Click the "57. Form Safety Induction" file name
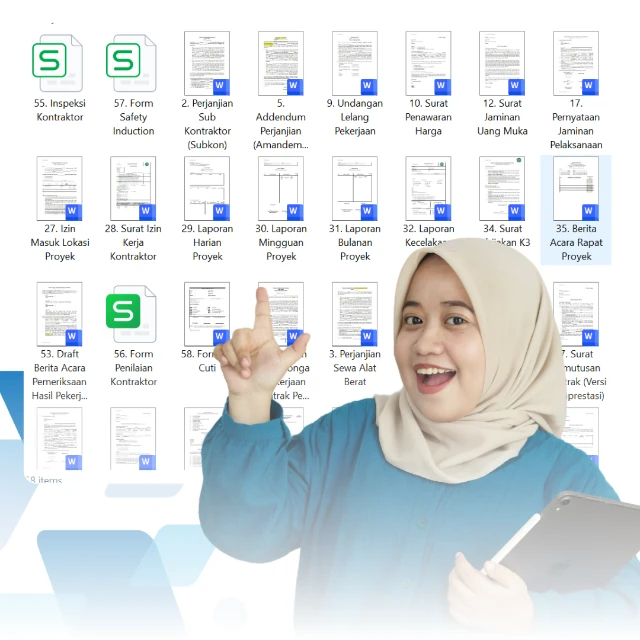Screen dimensions: 640x640 133,117
